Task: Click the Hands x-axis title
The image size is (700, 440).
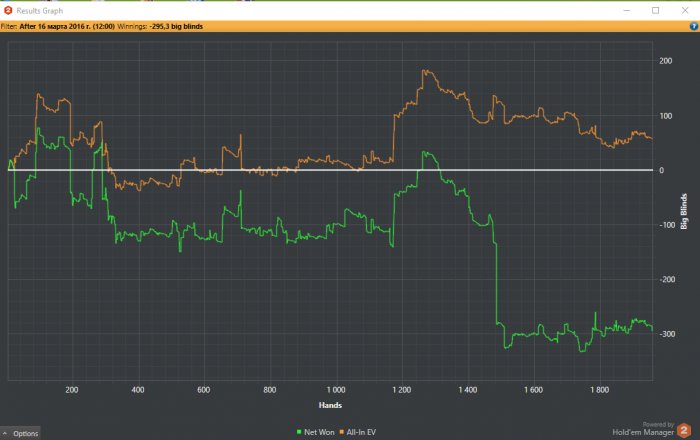Action: tap(330, 405)
